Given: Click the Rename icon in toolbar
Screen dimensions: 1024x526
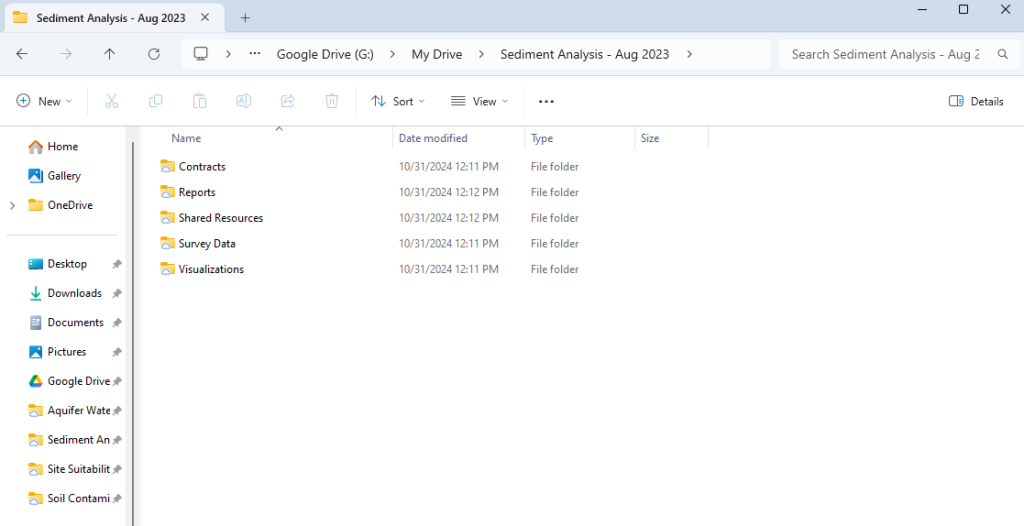Looking at the screenshot, I should tap(244, 101).
